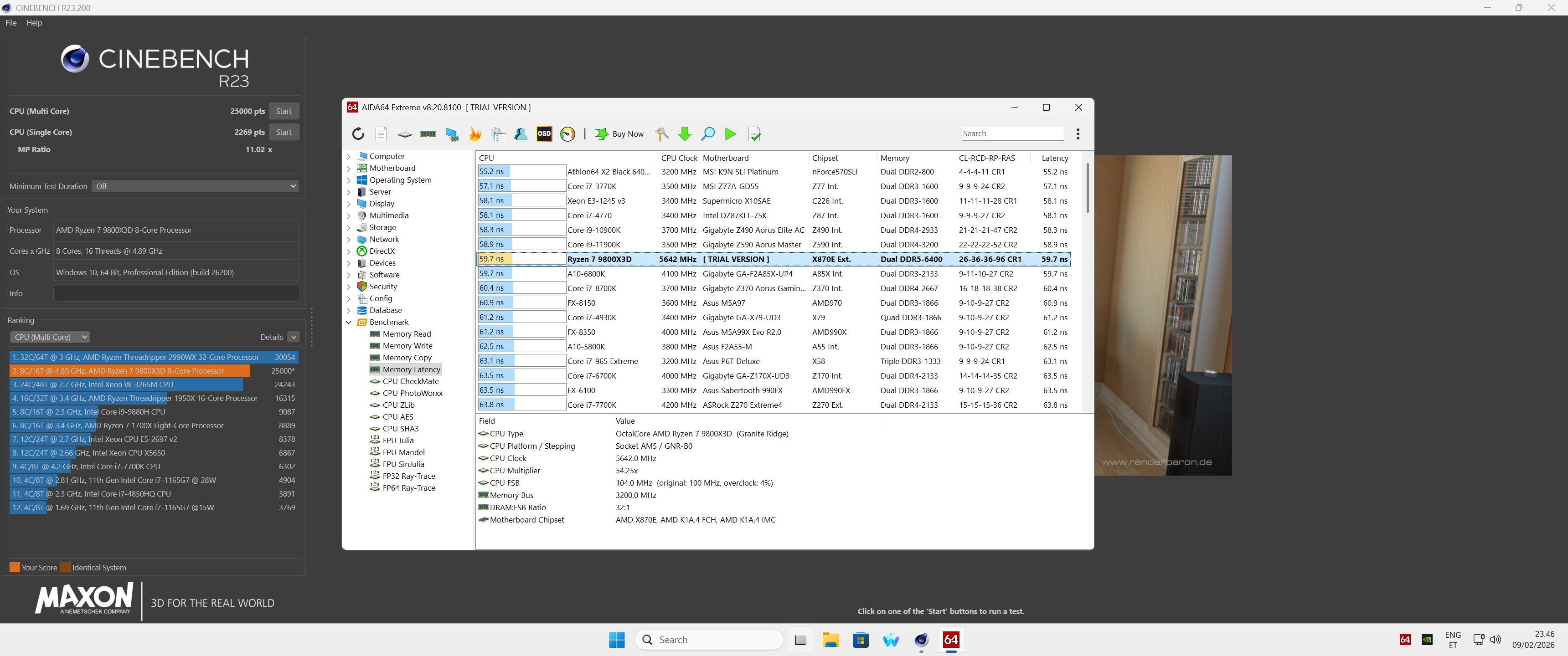1568x656 pixels.
Task: Open AIDA64 three-dot options menu
Action: 1078,134
